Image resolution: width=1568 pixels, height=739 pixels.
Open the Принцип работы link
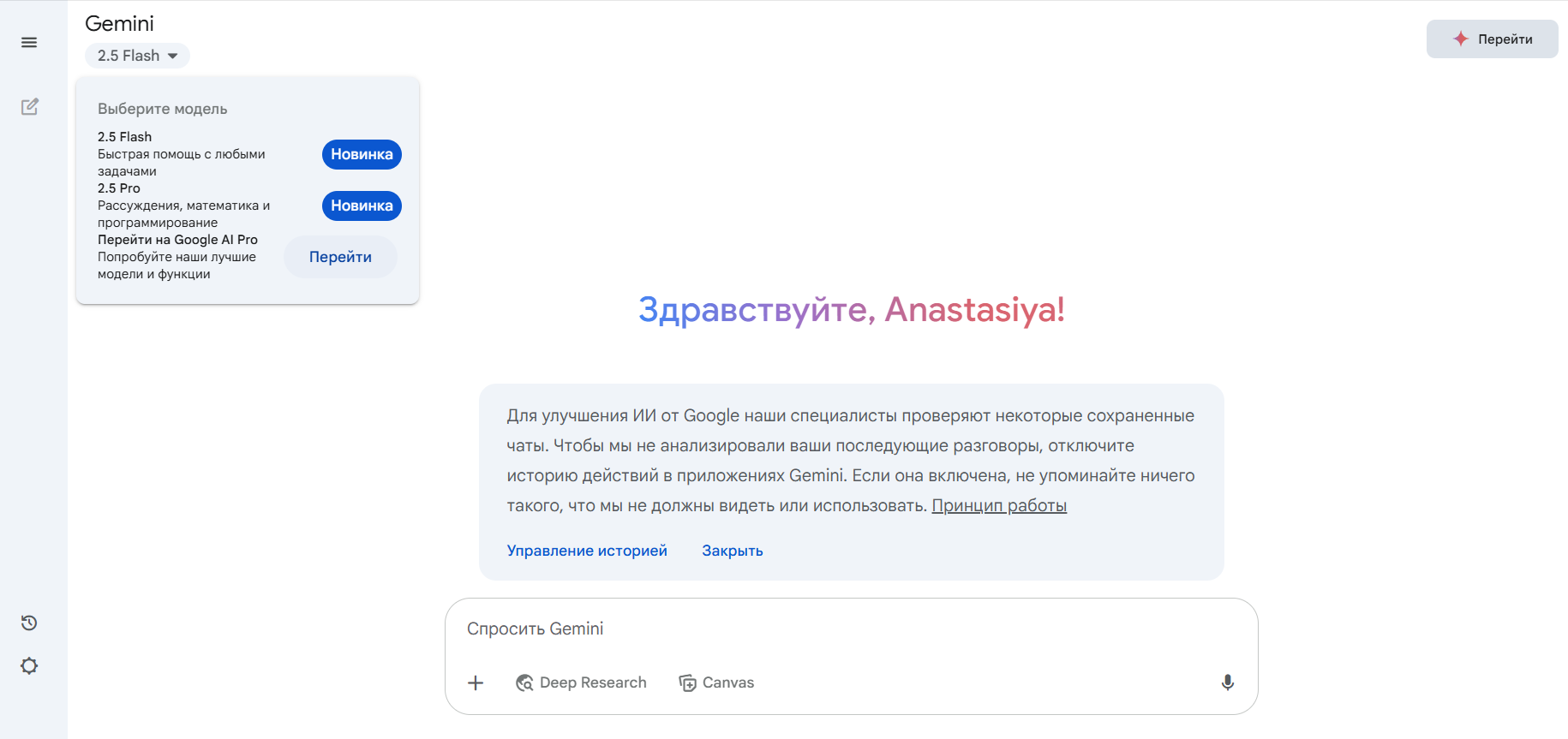pos(999,505)
